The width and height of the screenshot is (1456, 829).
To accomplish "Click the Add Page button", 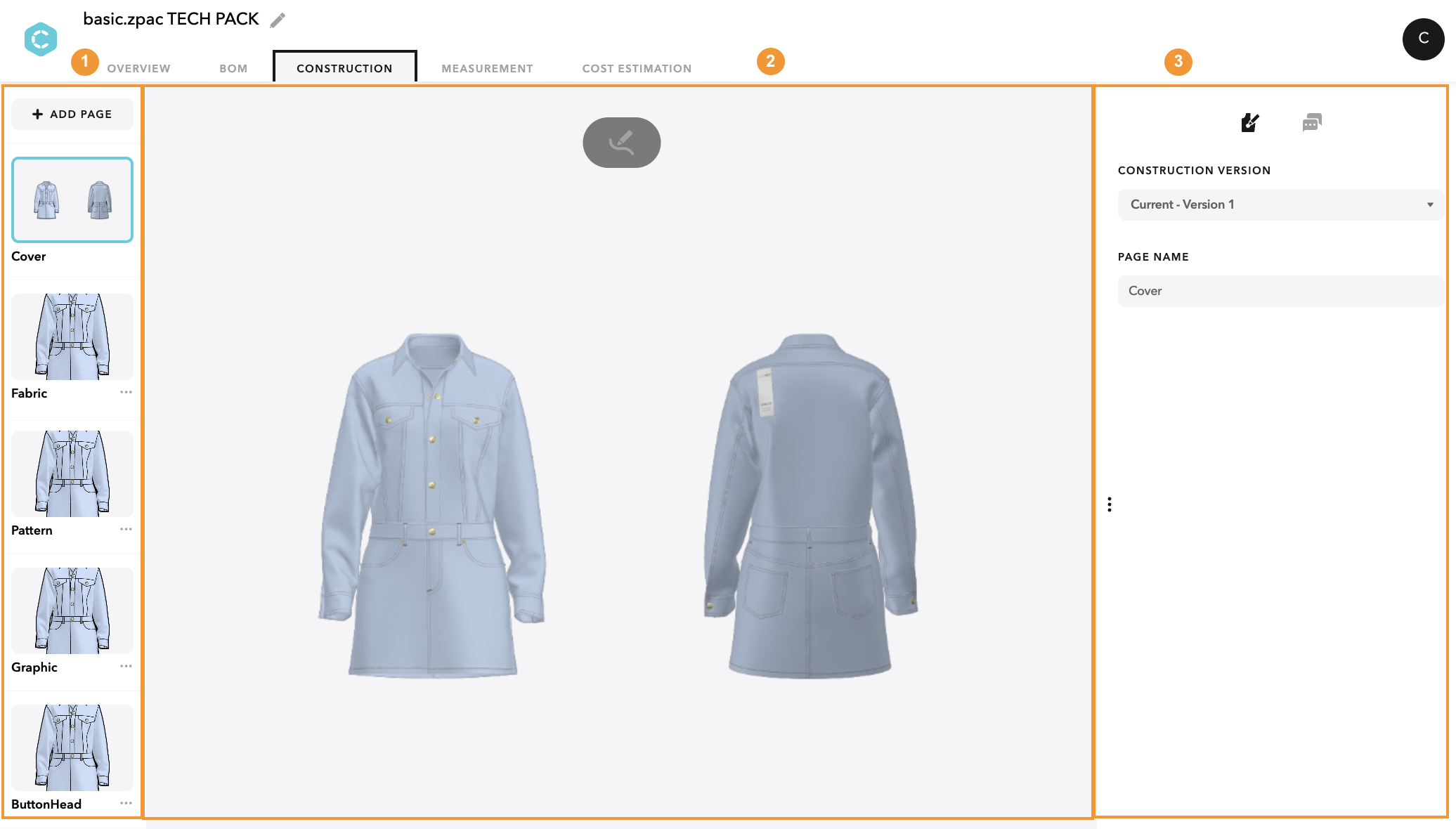I will coord(72,114).
